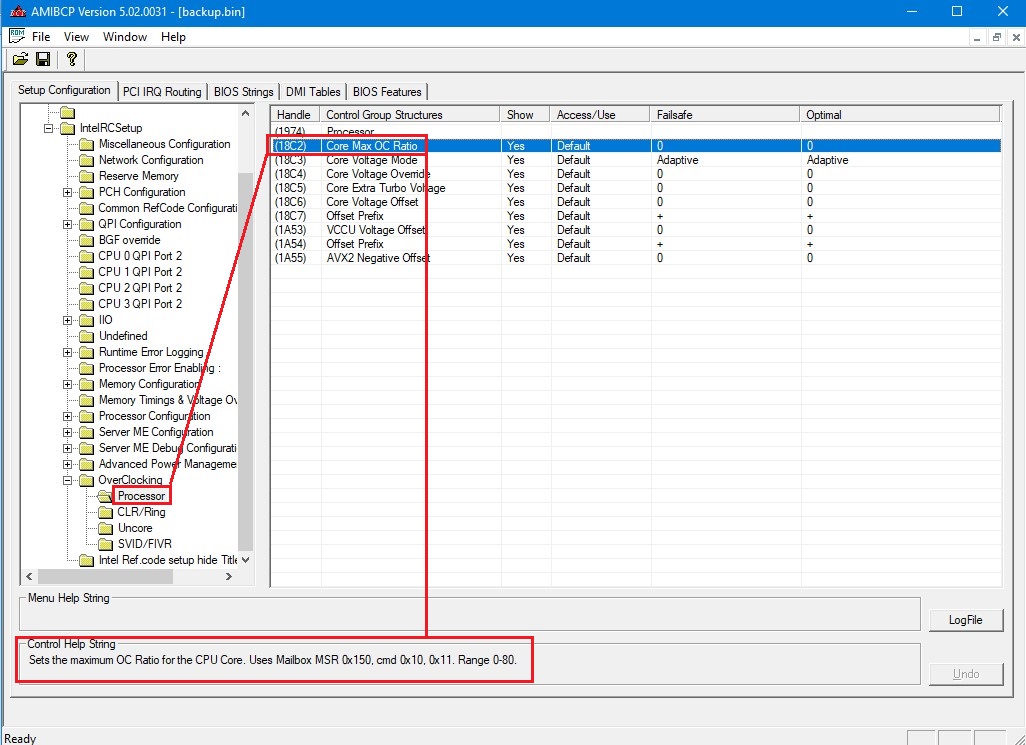This screenshot has width=1026, height=745.
Task: Save the BIOS image with floppy icon
Action: click(x=43, y=60)
